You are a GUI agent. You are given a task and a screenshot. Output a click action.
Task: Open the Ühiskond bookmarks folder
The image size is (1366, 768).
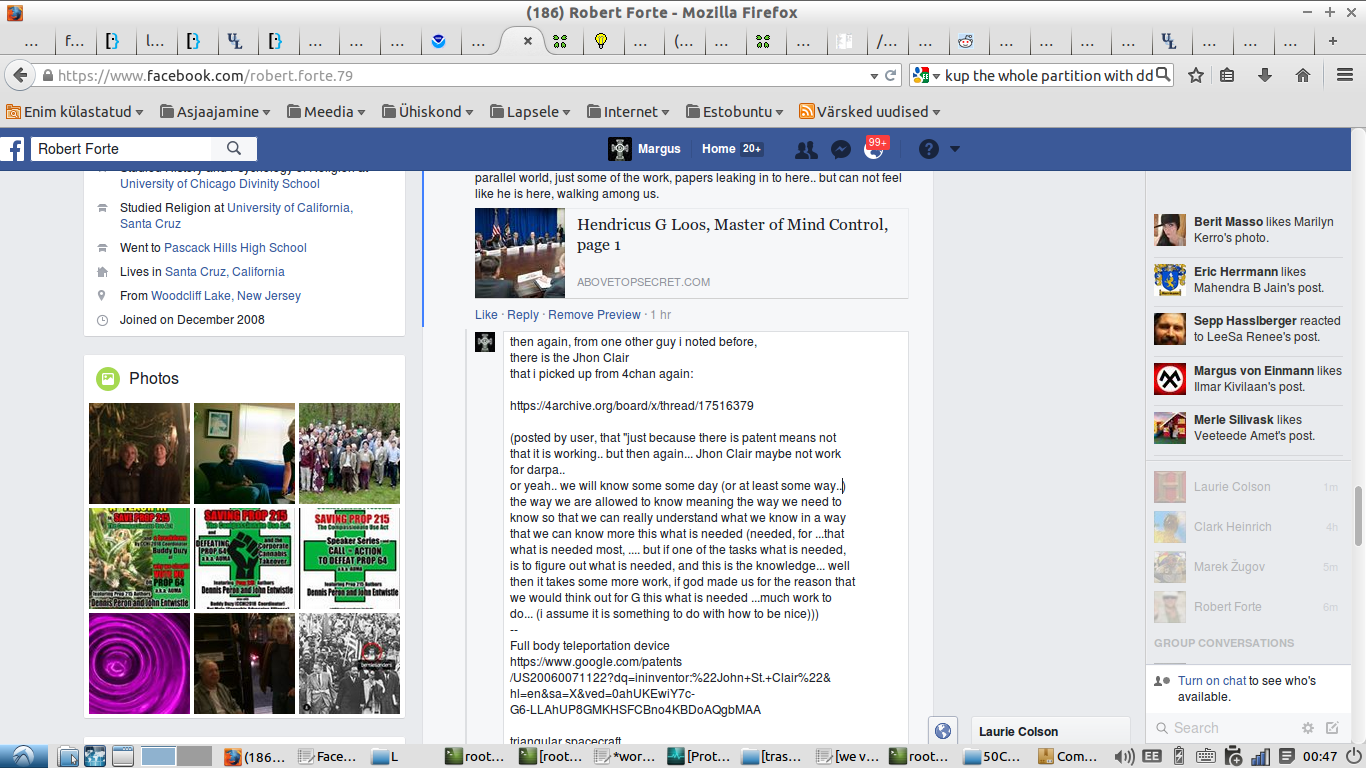(428, 112)
